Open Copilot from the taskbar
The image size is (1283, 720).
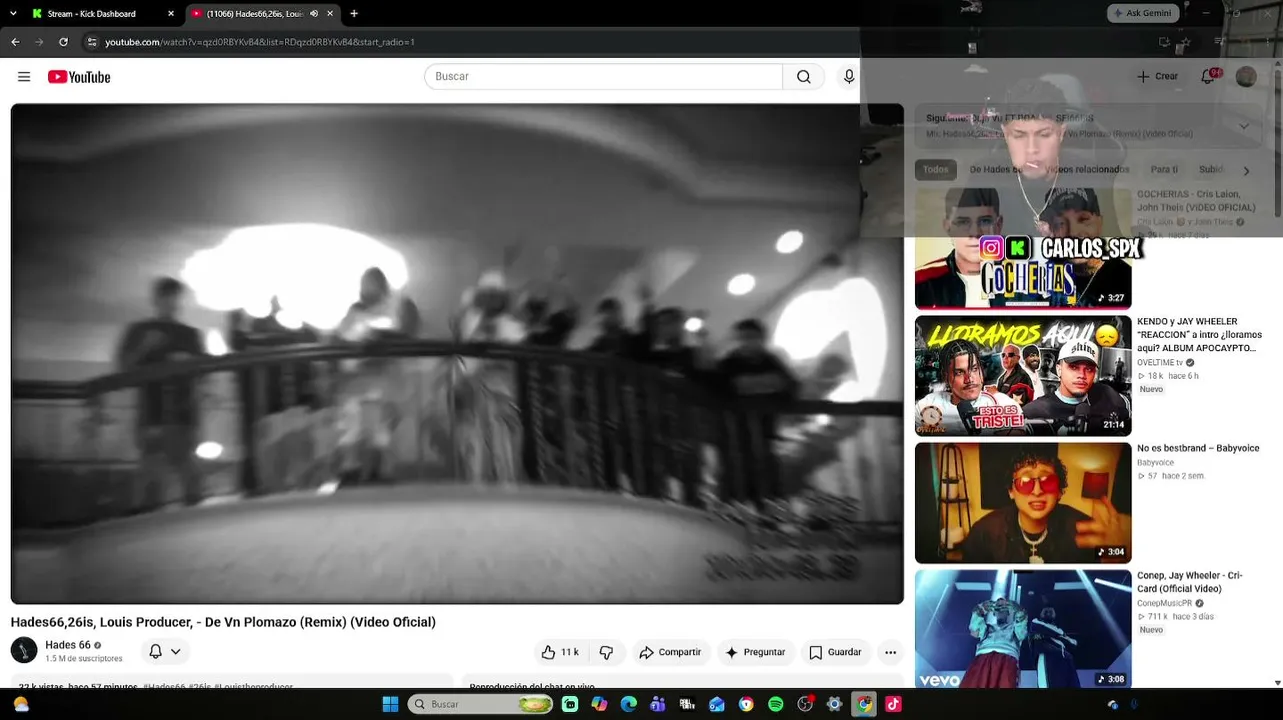click(x=599, y=704)
